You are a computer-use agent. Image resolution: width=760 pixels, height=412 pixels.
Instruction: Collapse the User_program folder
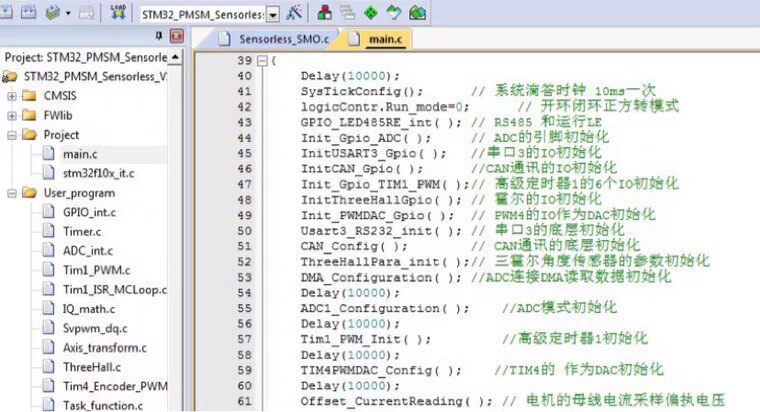pyautogui.click(x=12, y=193)
